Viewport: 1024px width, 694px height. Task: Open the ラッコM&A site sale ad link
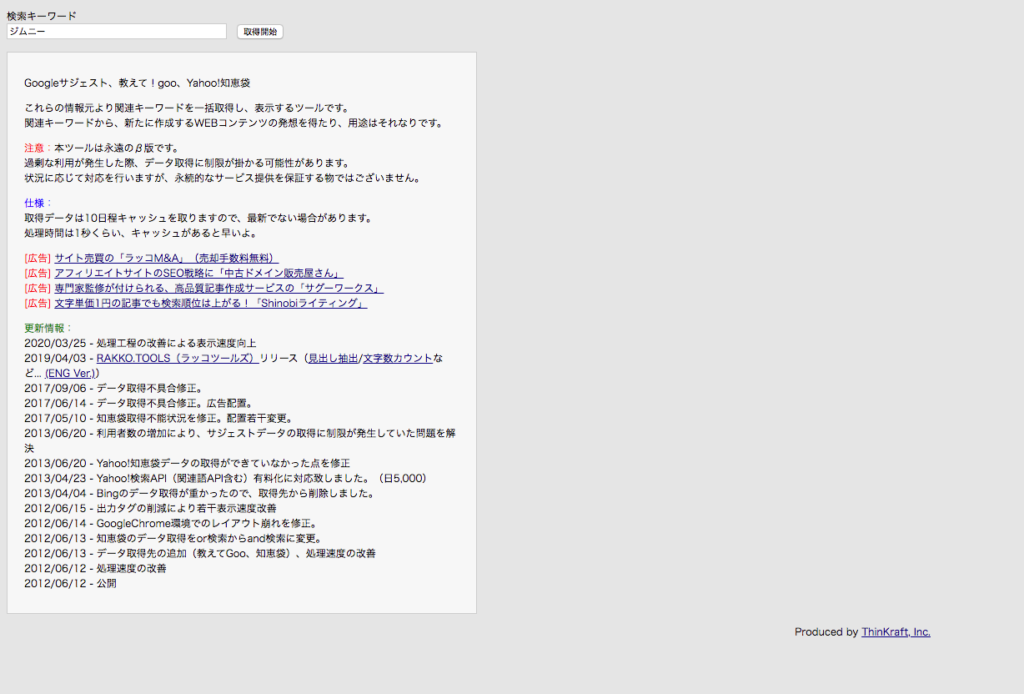pyautogui.click(x=166, y=258)
